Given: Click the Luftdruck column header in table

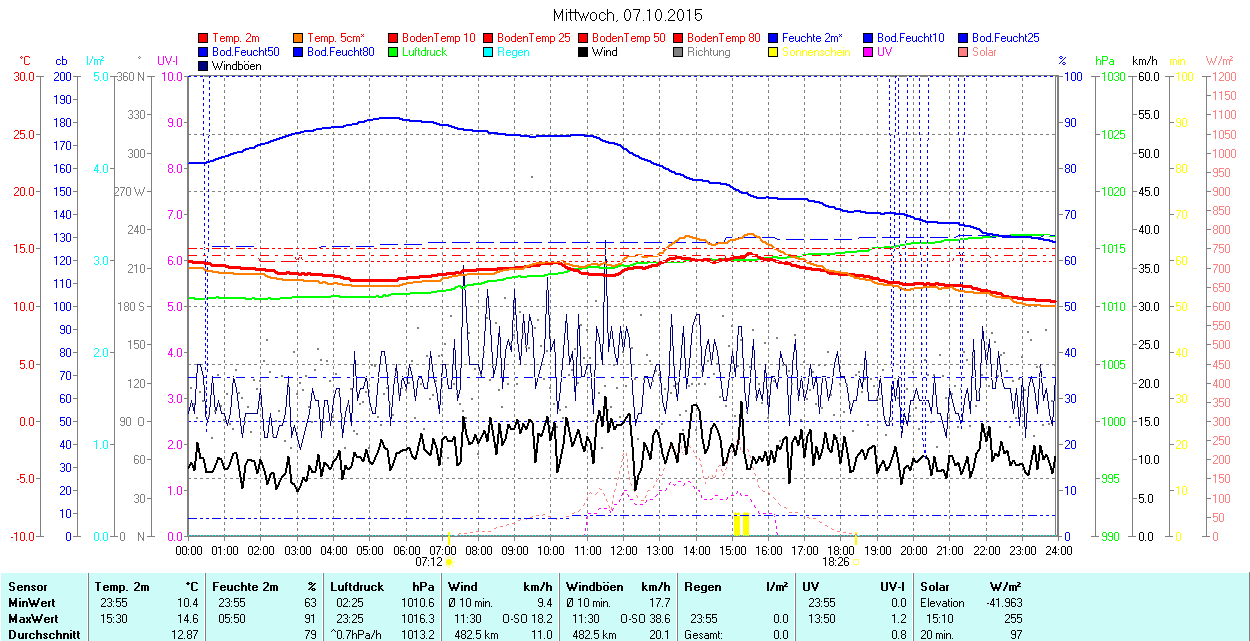Looking at the screenshot, I should [x=356, y=587].
